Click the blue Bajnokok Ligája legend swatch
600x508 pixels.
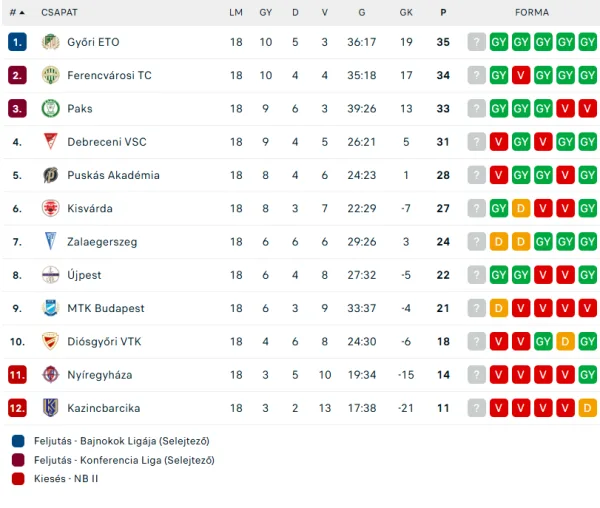pos(18,440)
